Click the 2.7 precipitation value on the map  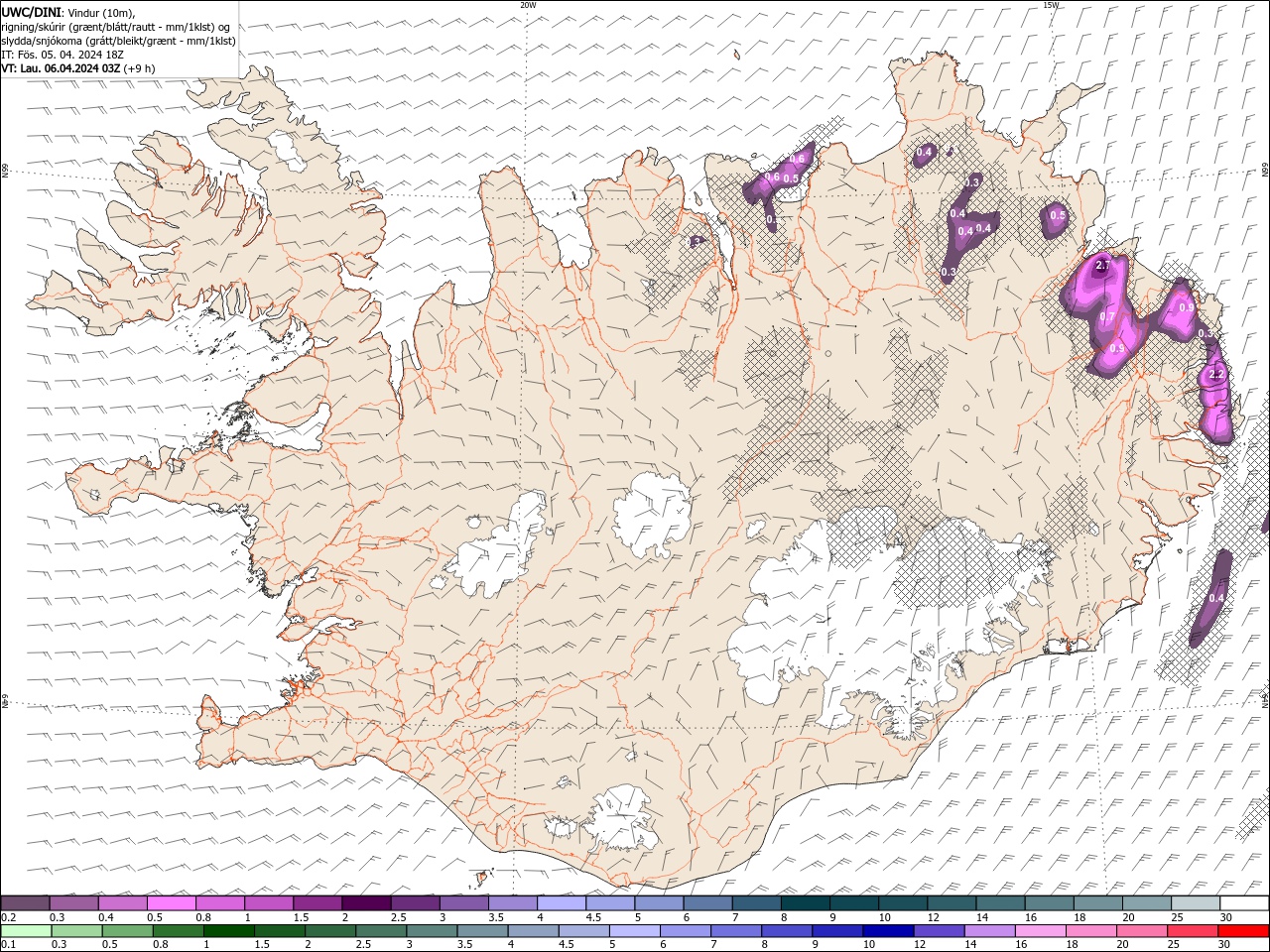pyautogui.click(x=1102, y=266)
